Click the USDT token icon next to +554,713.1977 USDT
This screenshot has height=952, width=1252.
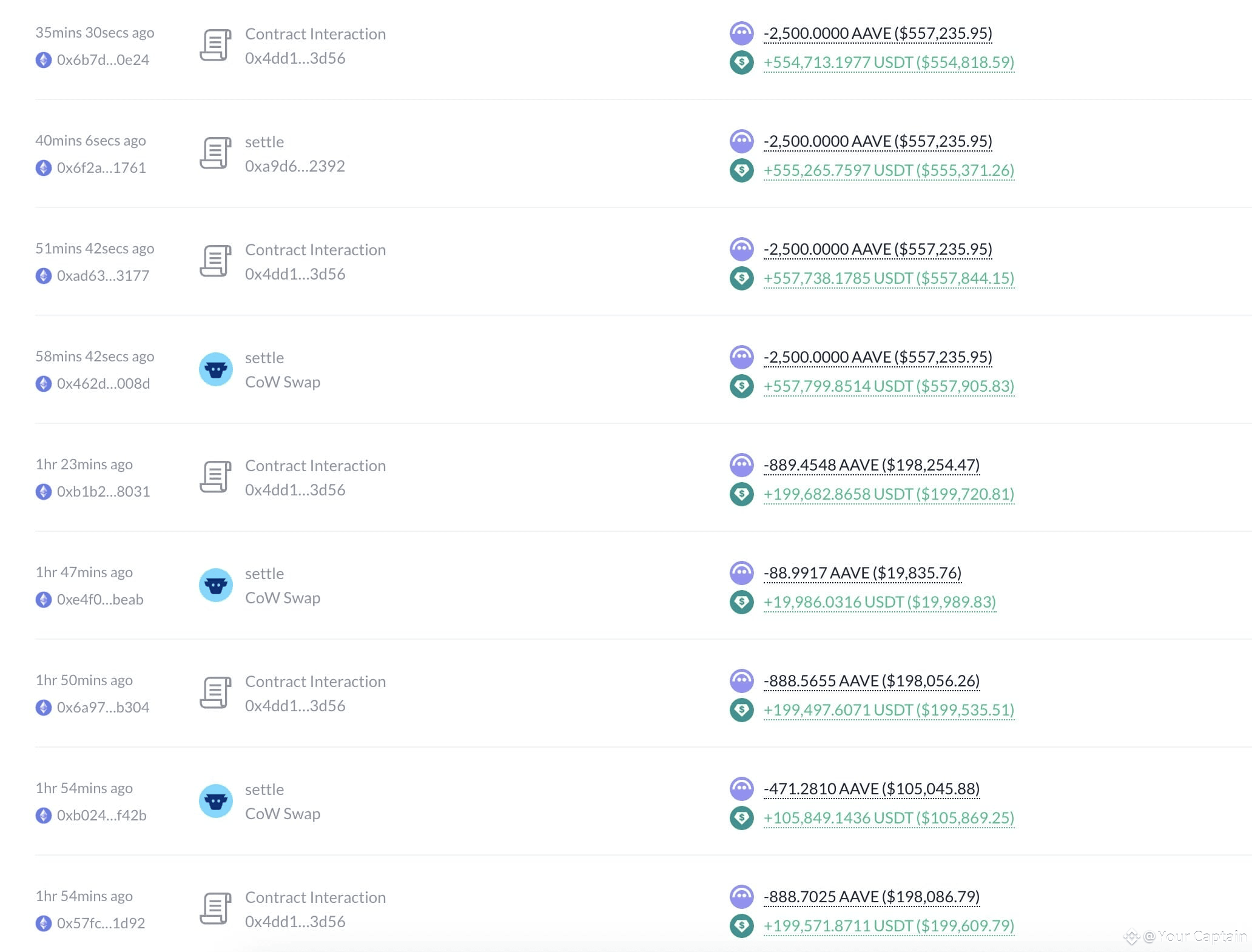tap(741, 62)
